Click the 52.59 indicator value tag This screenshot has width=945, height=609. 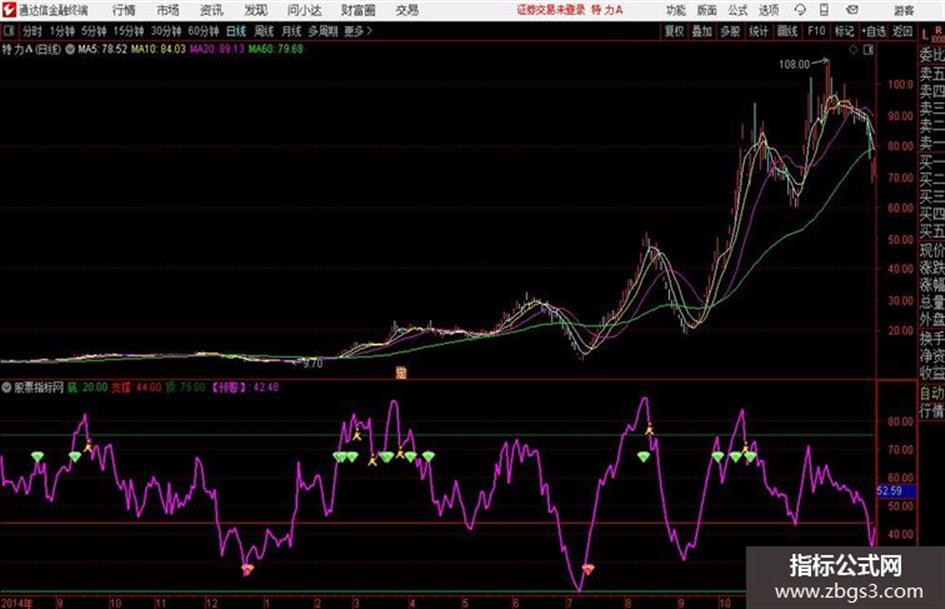tap(894, 491)
